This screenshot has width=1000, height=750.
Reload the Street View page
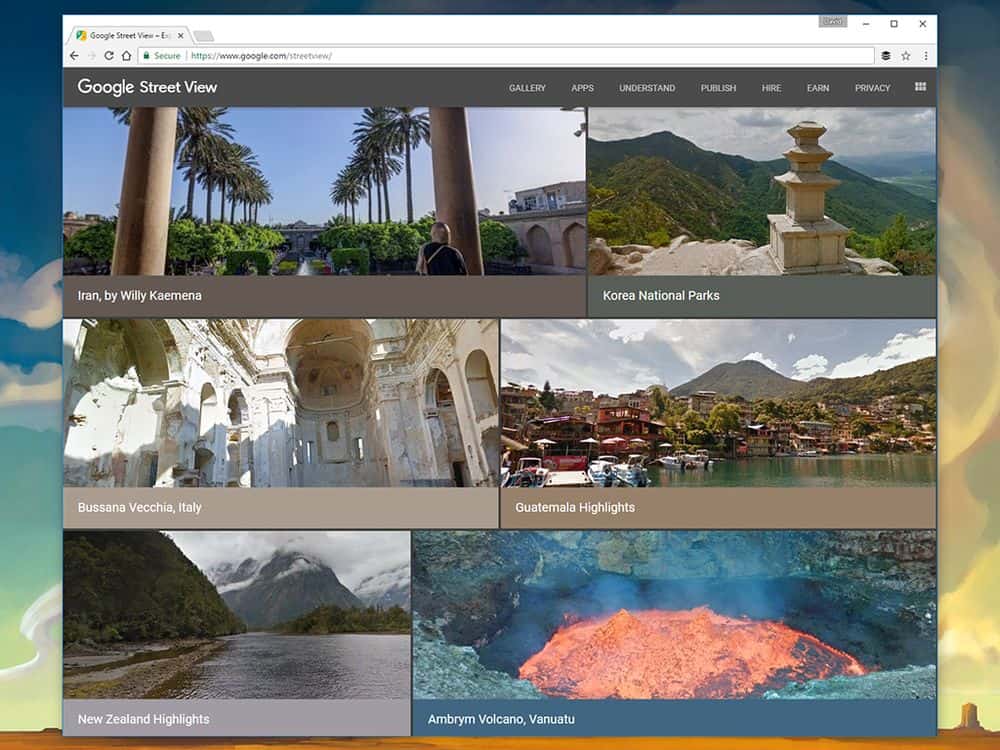click(x=109, y=56)
